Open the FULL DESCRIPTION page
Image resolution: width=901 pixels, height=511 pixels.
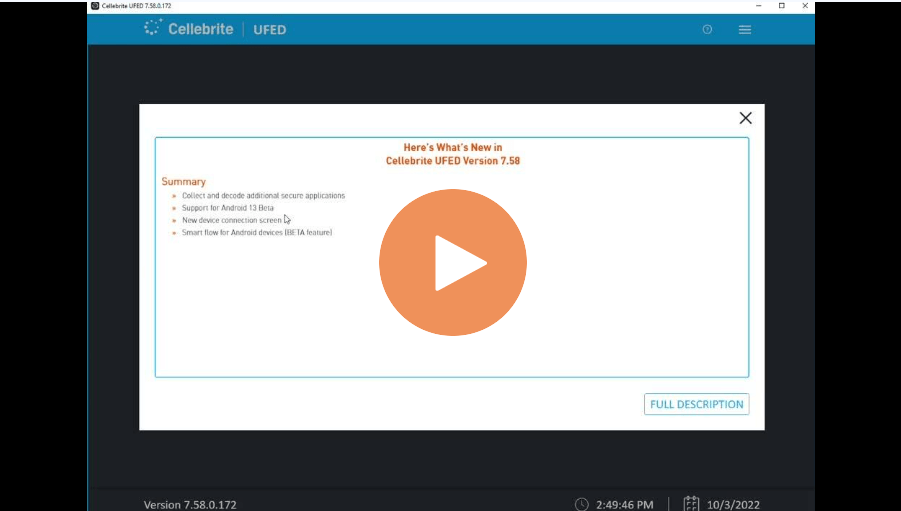click(x=696, y=404)
